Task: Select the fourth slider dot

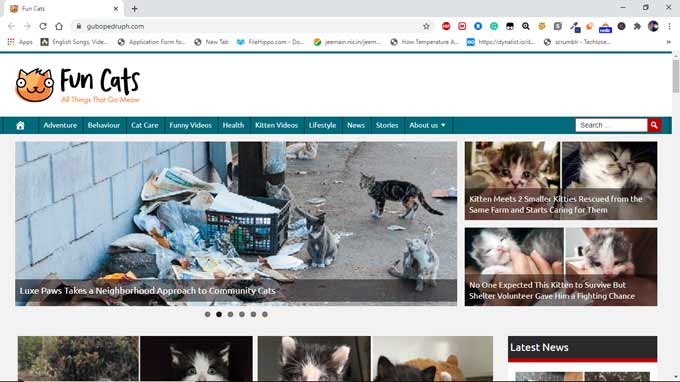Action: 242,314
